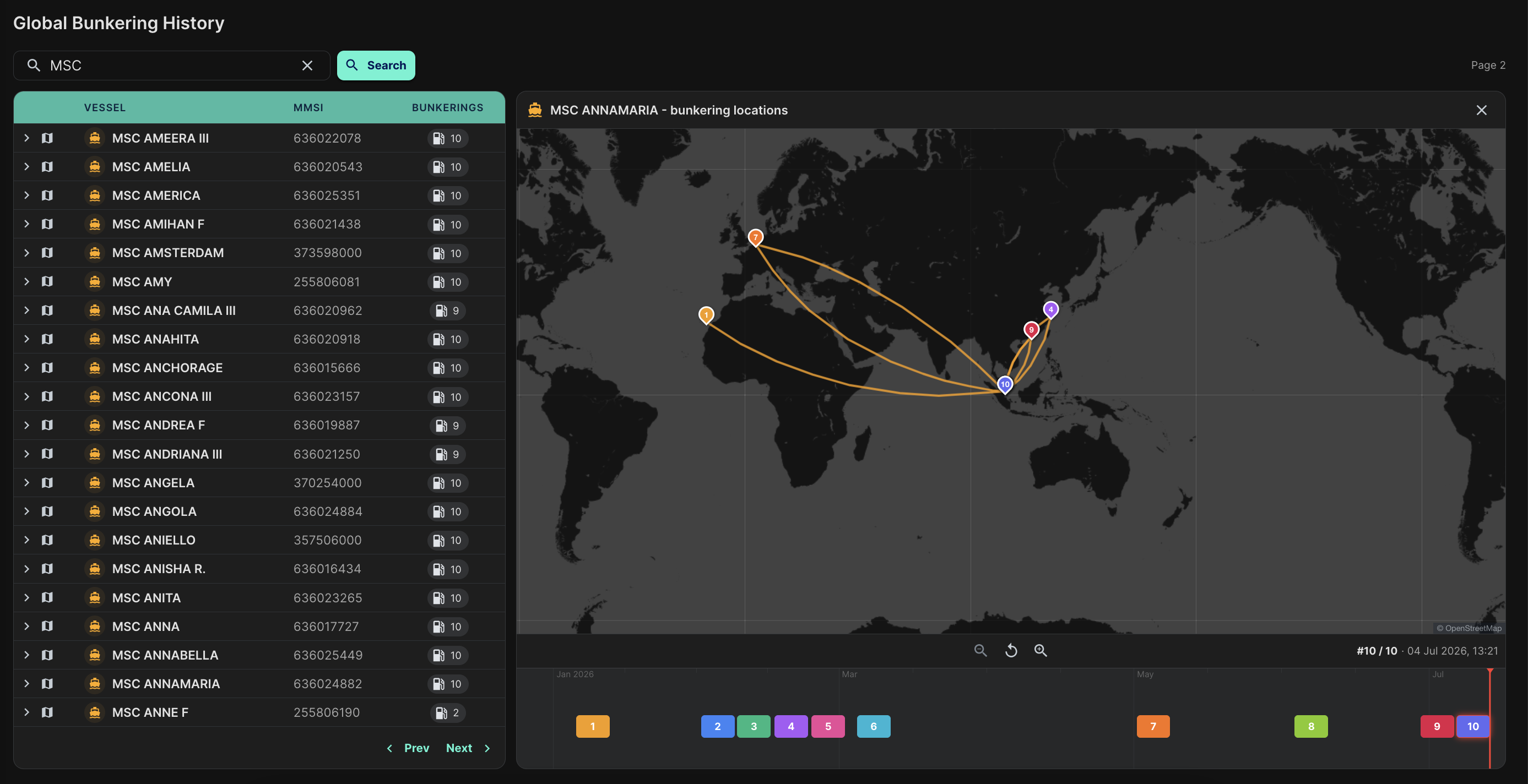Click ship icon of MSC ANGELA
This screenshot has height=784, width=1528.
pyautogui.click(x=95, y=483)
